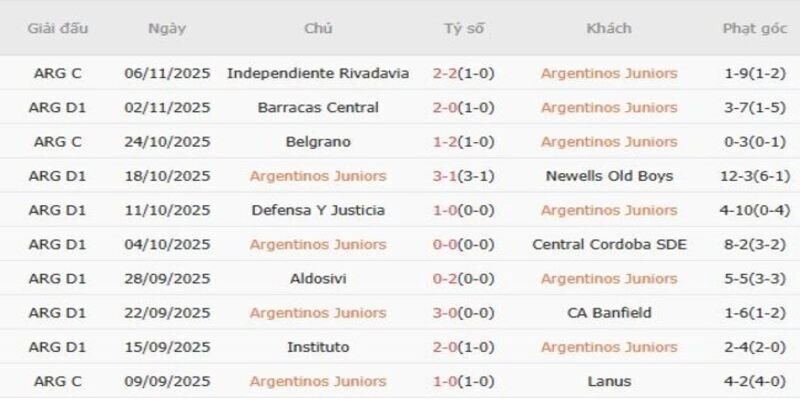The width and height of the screenshot is (800, 400).
Task: Open the Barracas Central team link
Action: [x=318, y=107]
